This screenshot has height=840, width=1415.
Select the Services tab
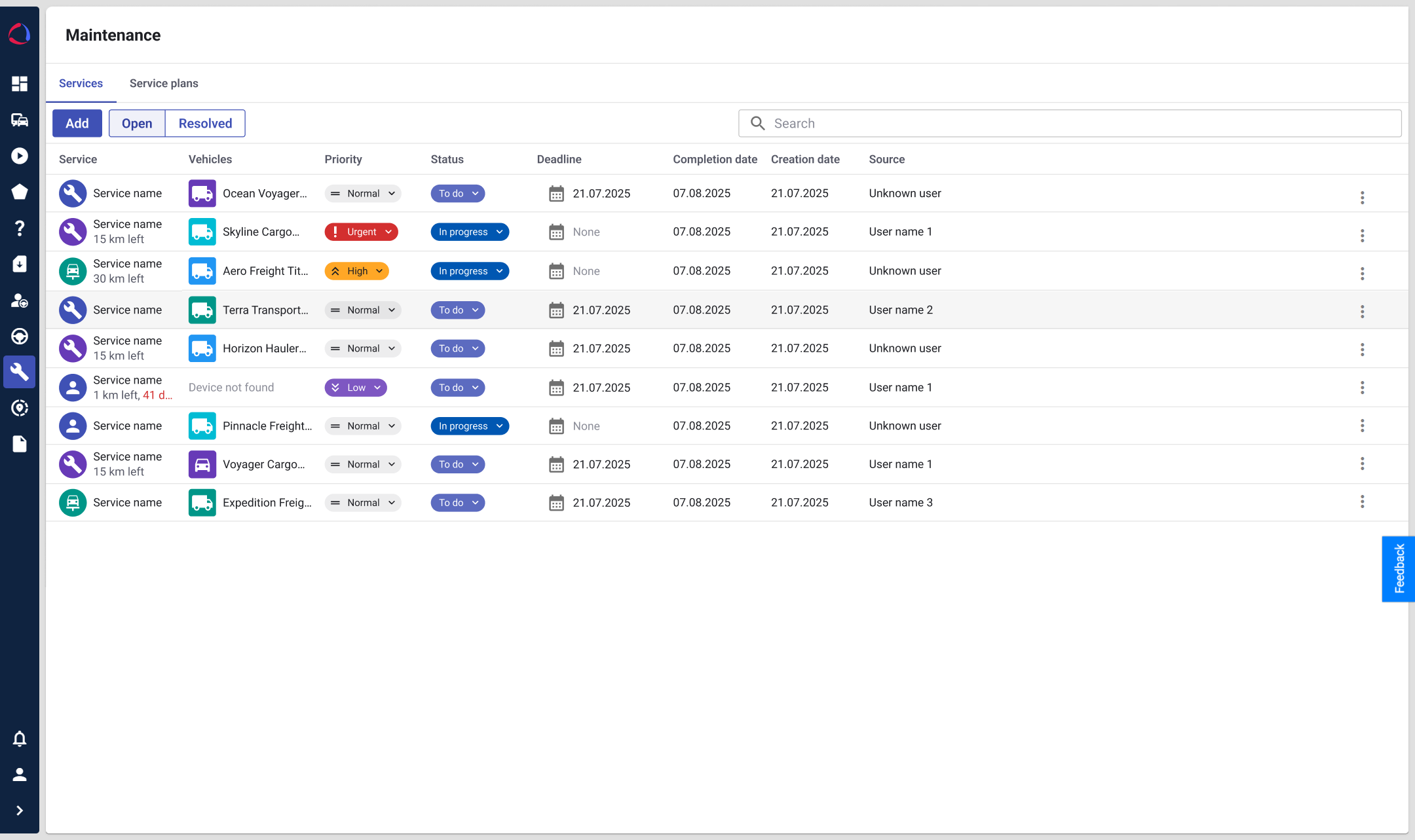pyautogui.click(x=81, y=83)
